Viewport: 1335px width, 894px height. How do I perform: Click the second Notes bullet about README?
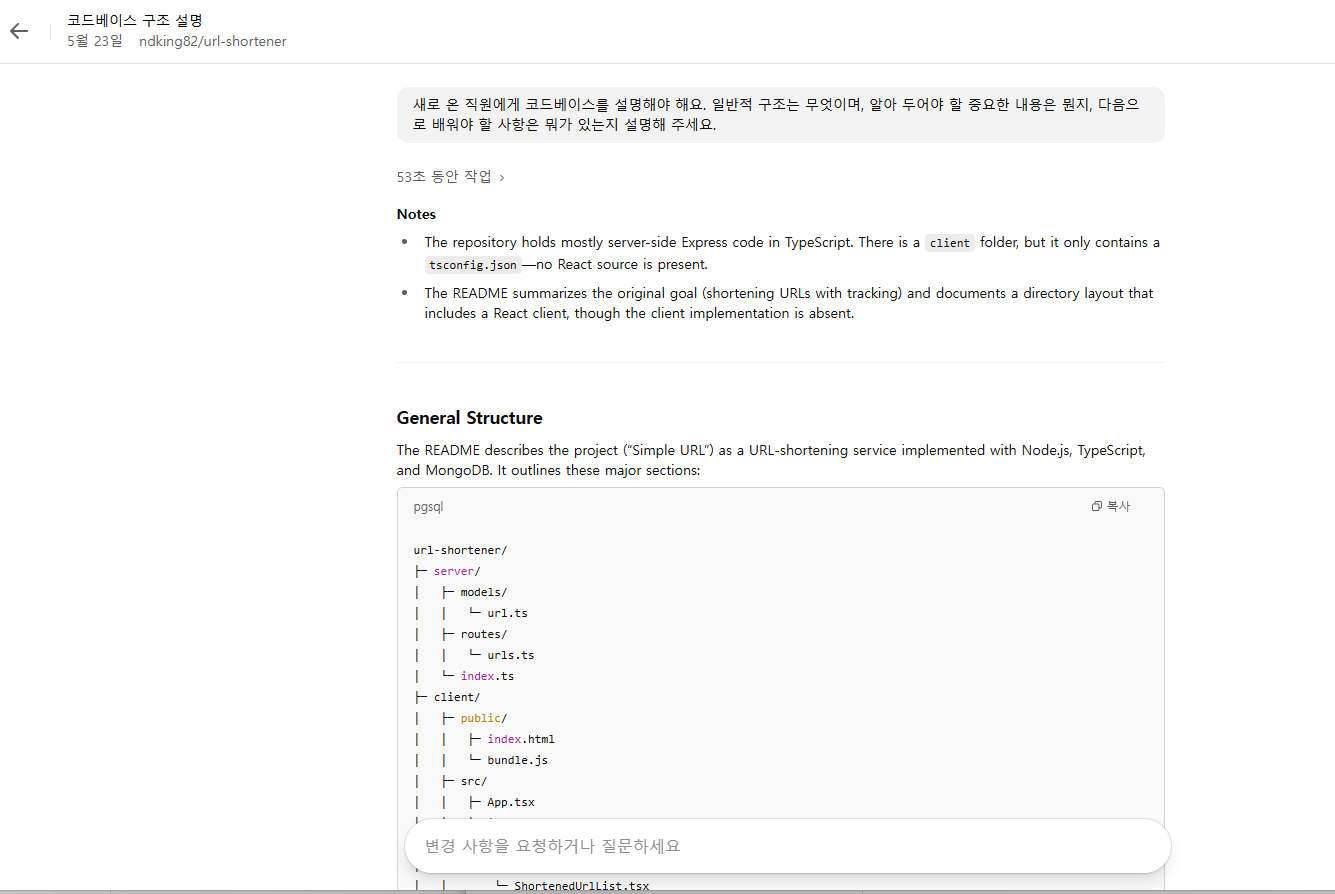(x=789, y=303)
